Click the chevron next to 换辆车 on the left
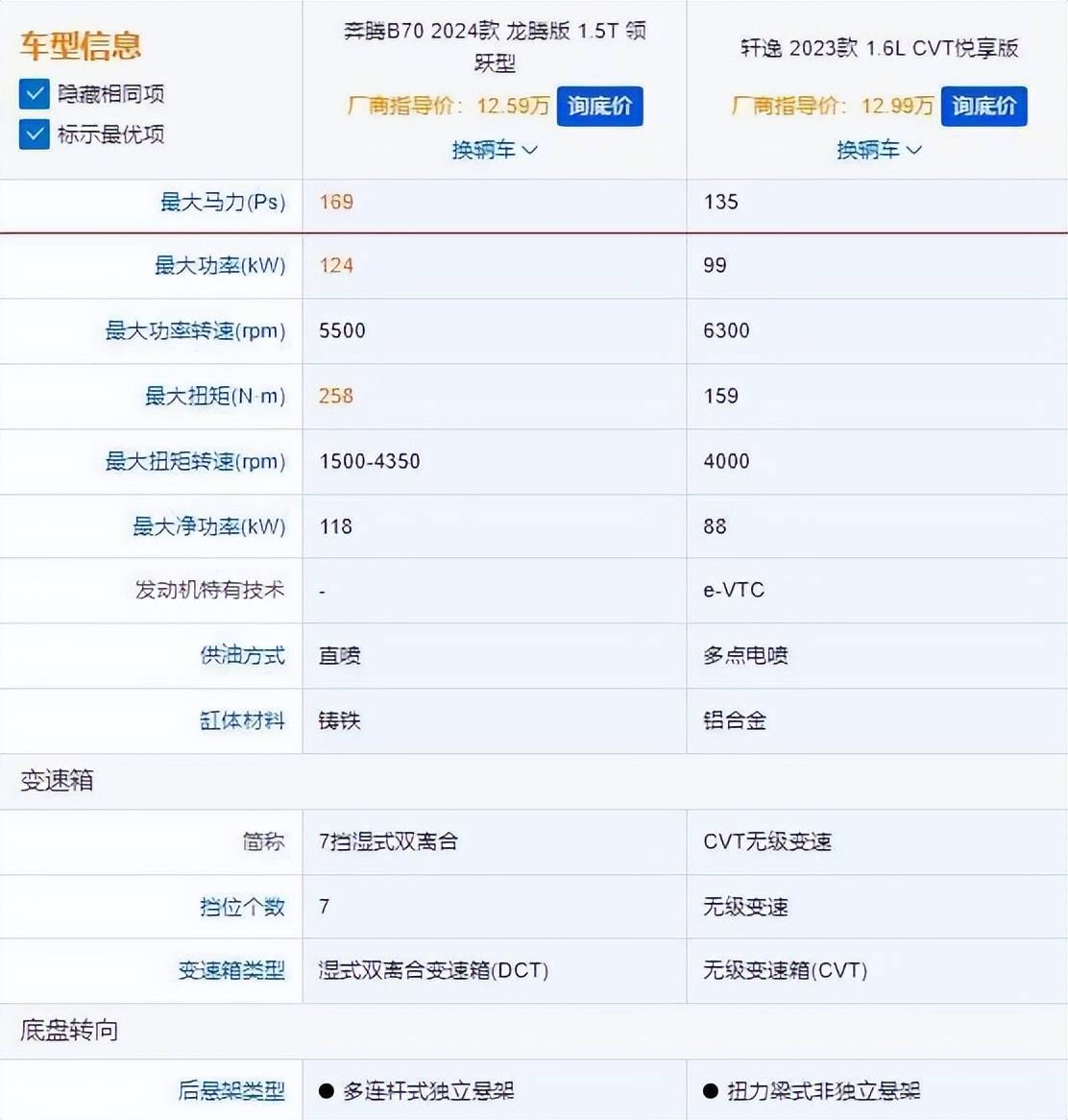 [x=531, y=151]
